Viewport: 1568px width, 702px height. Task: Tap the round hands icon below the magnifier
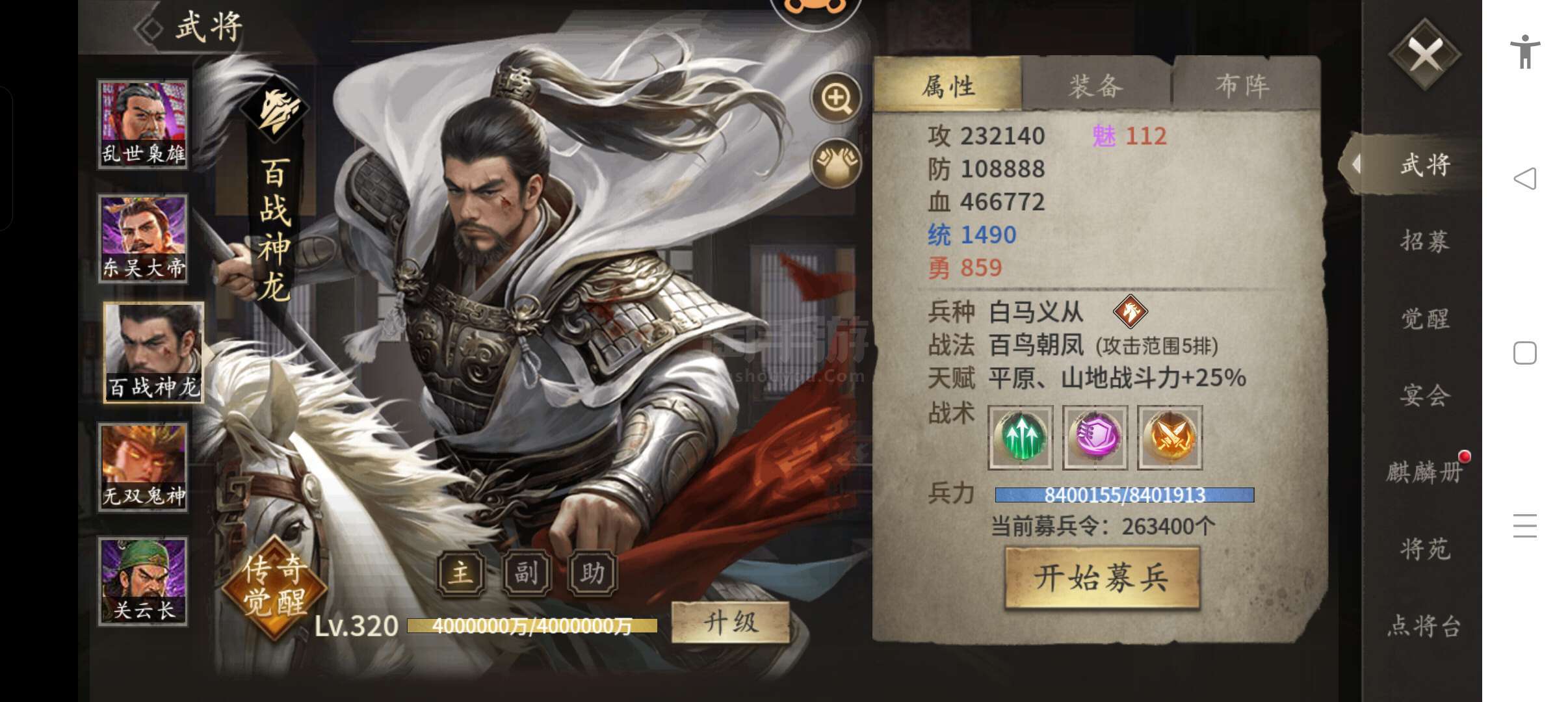pos(836,163)
